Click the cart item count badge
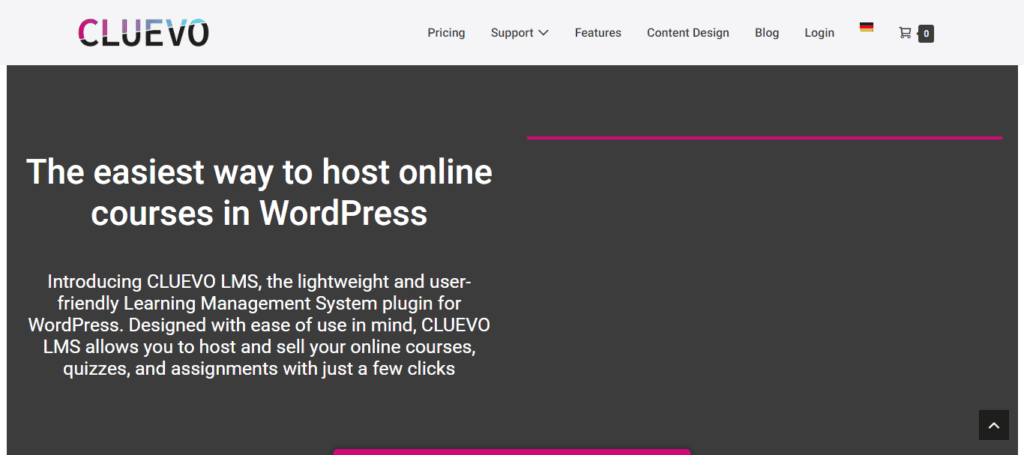Screen dimensions: 1024x455 tap(926, 33)
